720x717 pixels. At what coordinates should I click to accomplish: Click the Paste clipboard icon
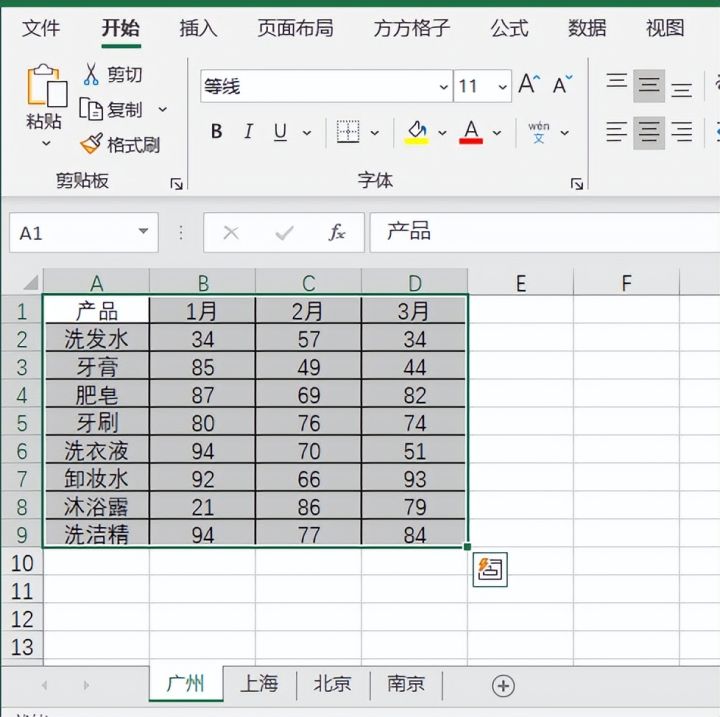[x=46, y=85]
